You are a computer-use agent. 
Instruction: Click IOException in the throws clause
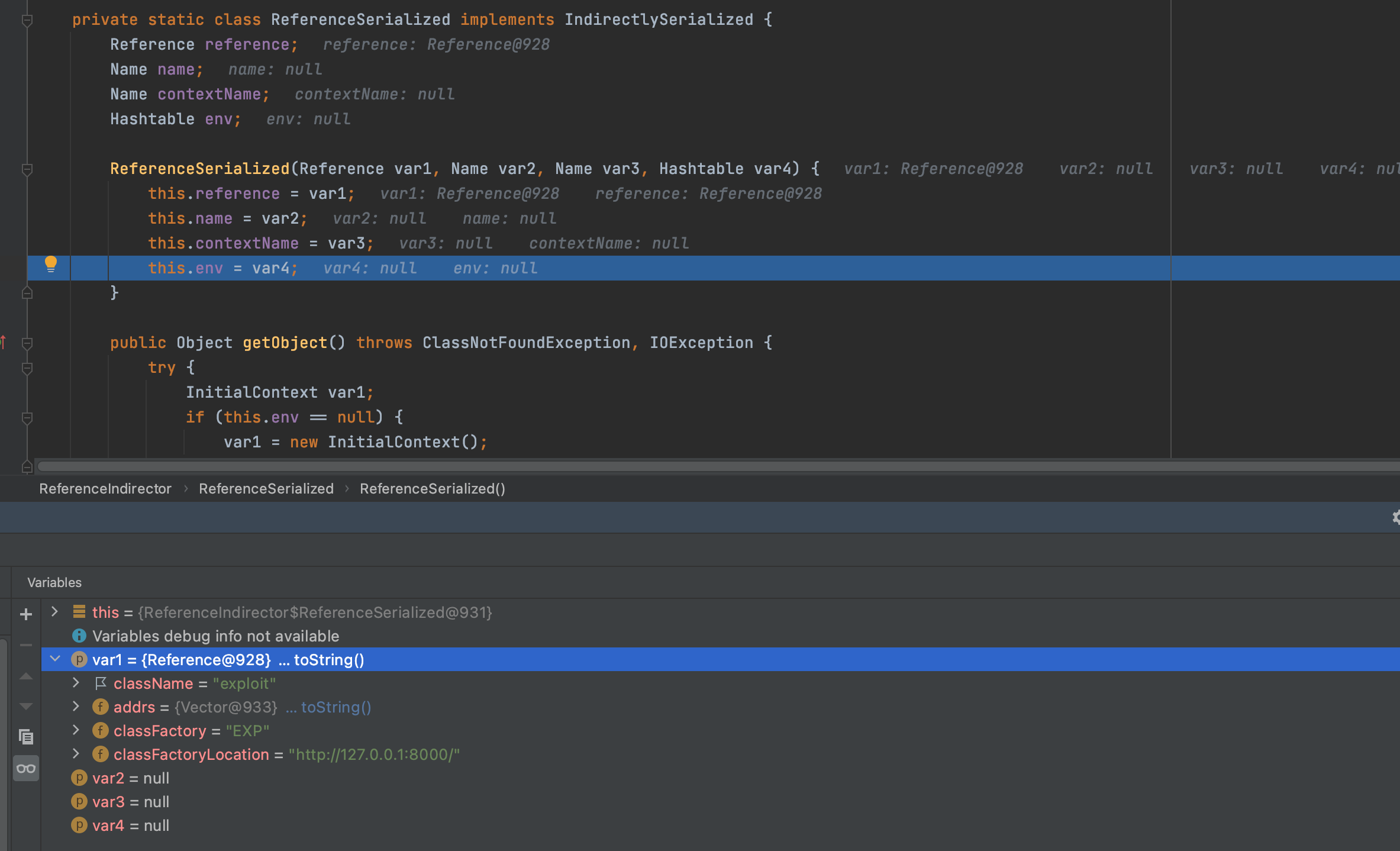(x=702, y=343)
